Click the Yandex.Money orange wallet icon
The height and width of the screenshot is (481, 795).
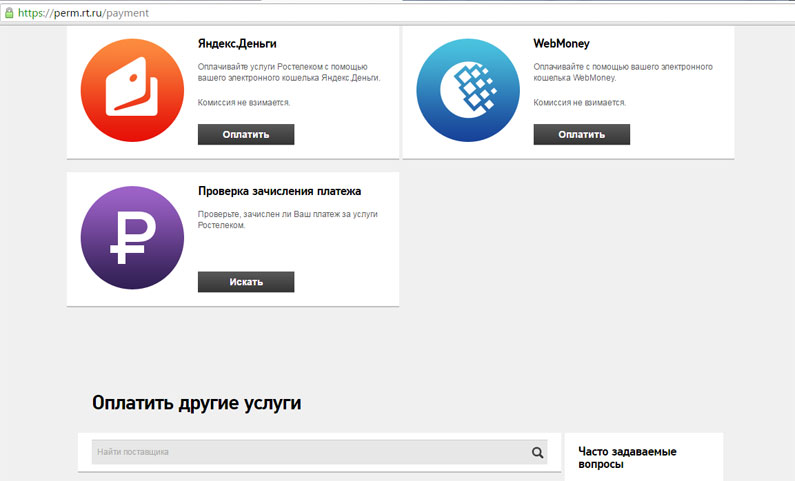pyautogui.click(x=132, y=90)
